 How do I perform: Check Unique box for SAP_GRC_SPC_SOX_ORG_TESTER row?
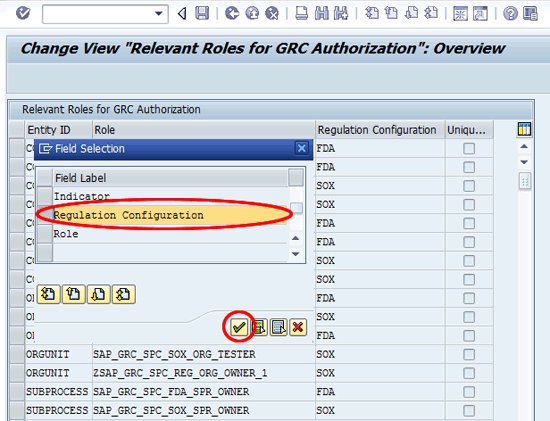point(469,354)
